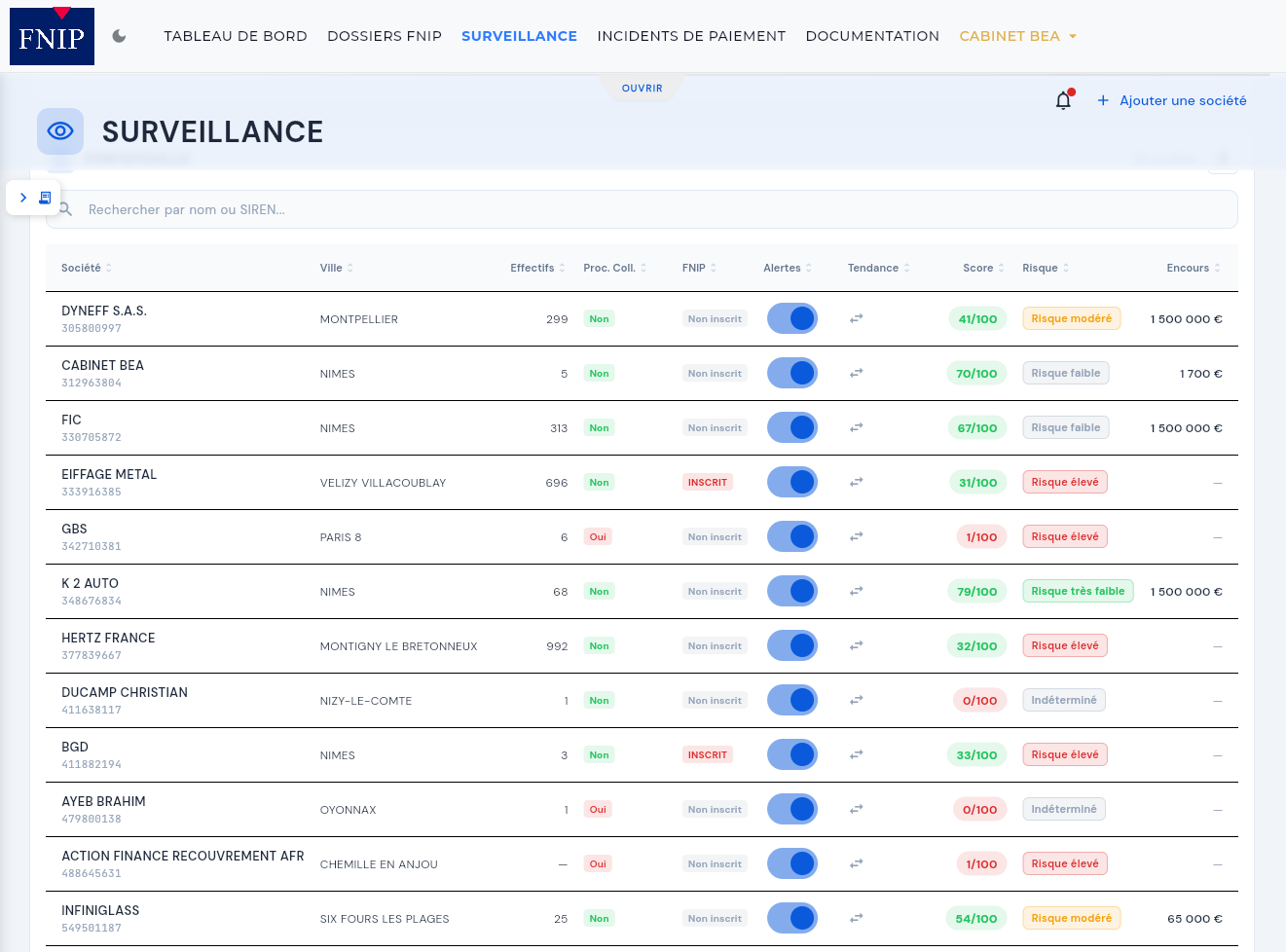The width and height of the screenshot is (1286, 952).
Task: Toggle alerts for EIFFAGE METAL
Action: [x=792, y=482]
